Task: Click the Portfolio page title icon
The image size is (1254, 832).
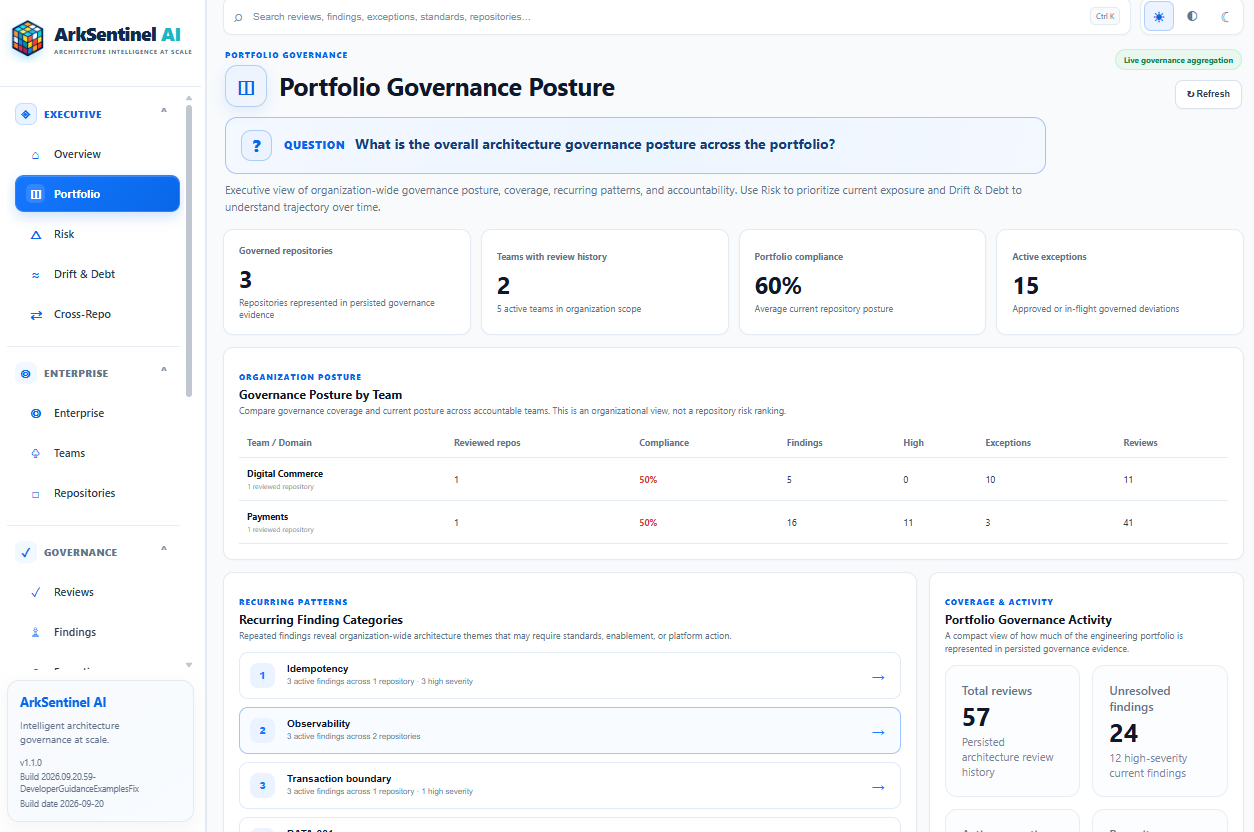Action: [246, 87]
